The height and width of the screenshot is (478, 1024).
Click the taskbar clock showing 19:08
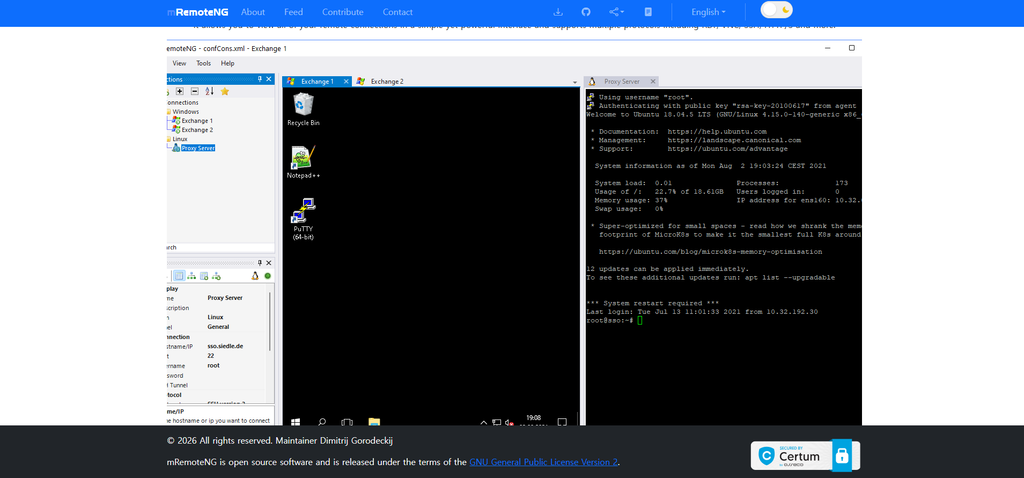(534, 420)
